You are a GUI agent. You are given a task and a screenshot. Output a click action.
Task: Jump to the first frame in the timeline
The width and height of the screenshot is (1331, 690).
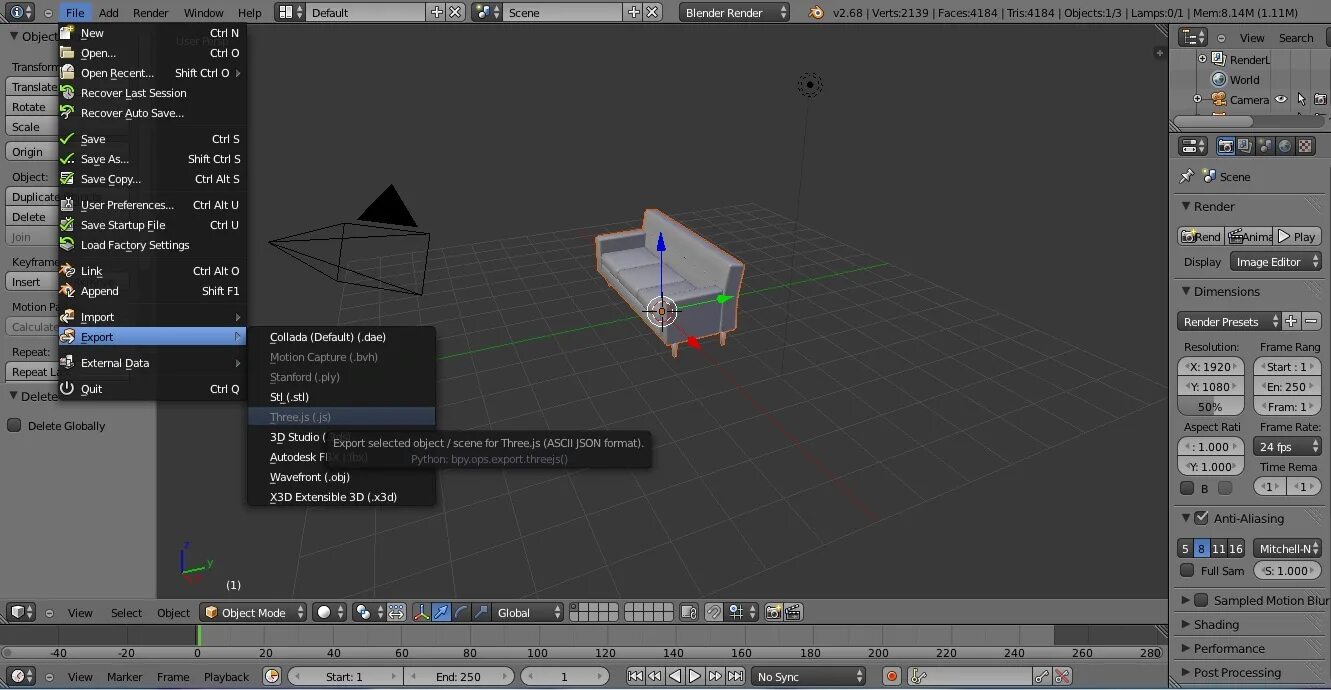click(x=635, y=676)
